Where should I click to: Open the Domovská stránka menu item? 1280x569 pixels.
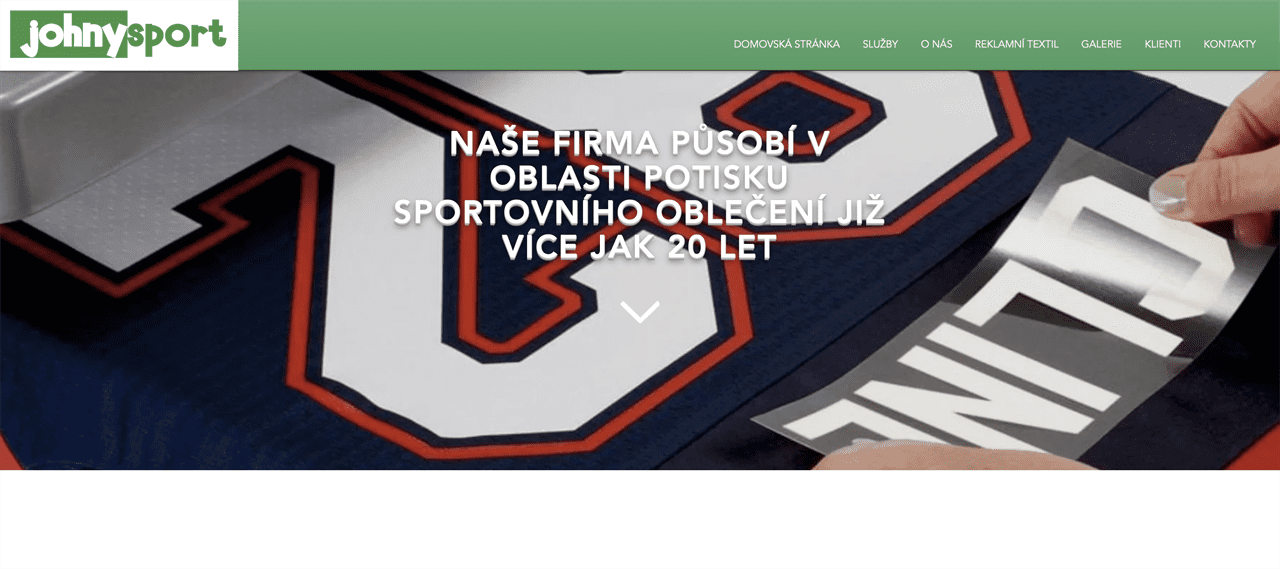click(x=786, y=44)
